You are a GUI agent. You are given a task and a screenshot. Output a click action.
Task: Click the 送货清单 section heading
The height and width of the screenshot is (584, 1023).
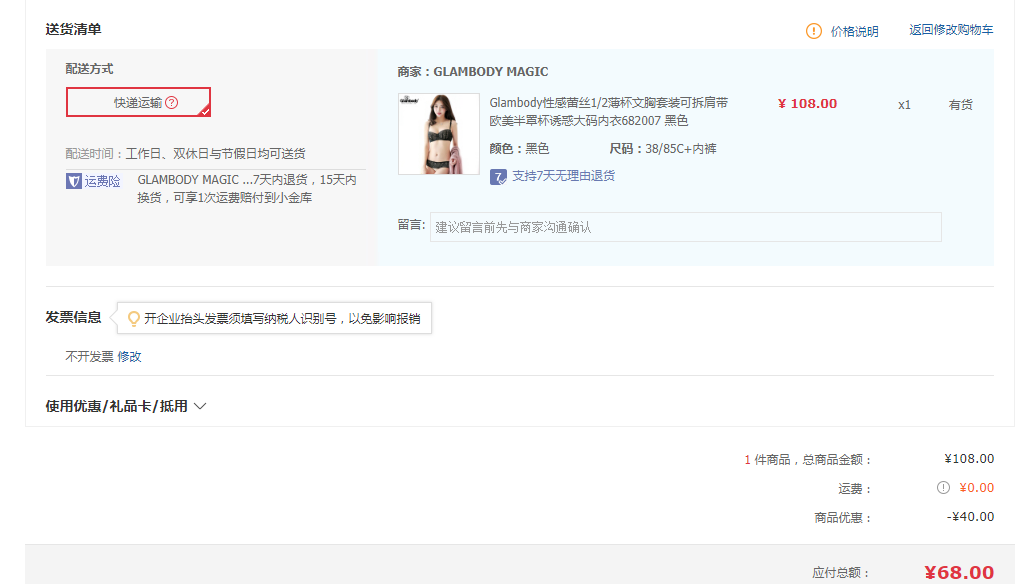tap(73, 29)
